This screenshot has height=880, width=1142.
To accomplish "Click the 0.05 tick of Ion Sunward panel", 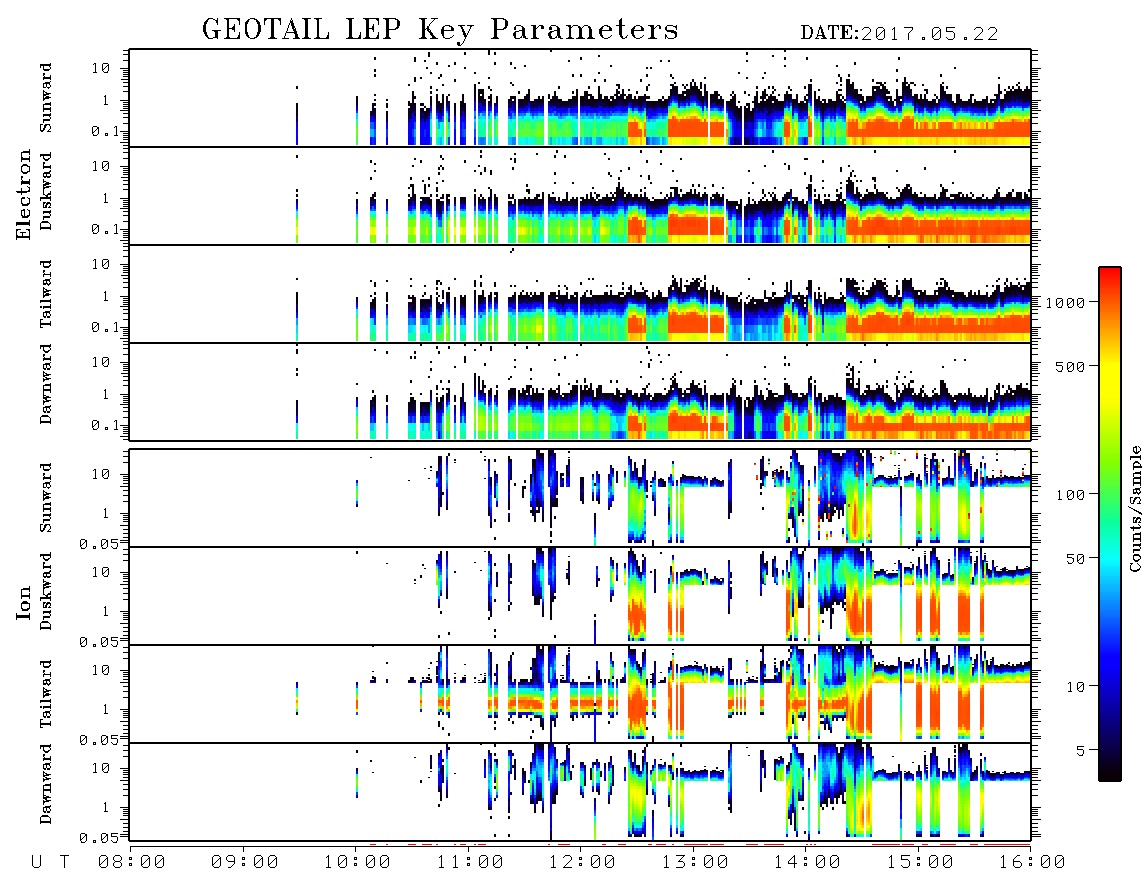I will pos(99,543).
